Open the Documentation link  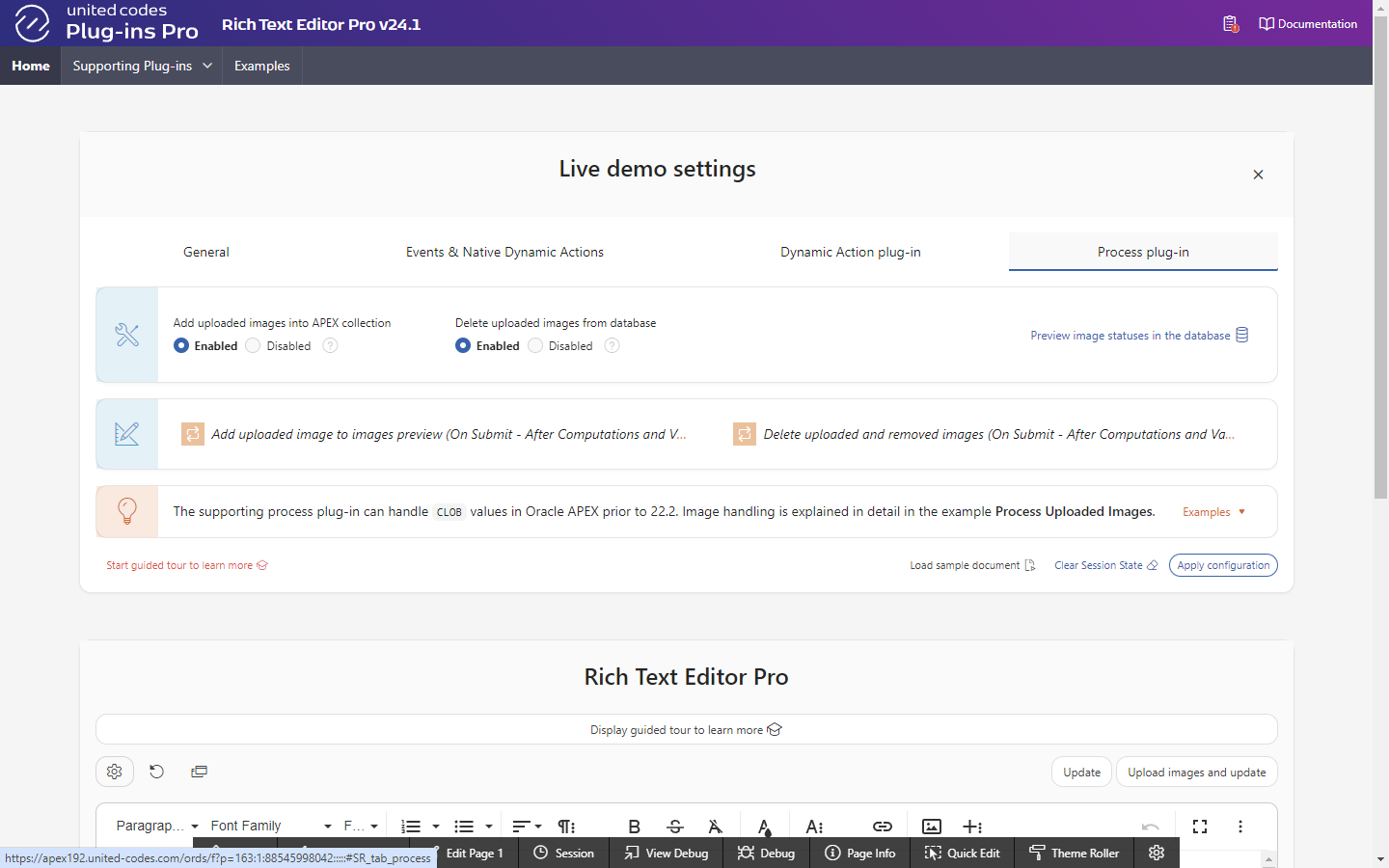tap(1308, 24)
